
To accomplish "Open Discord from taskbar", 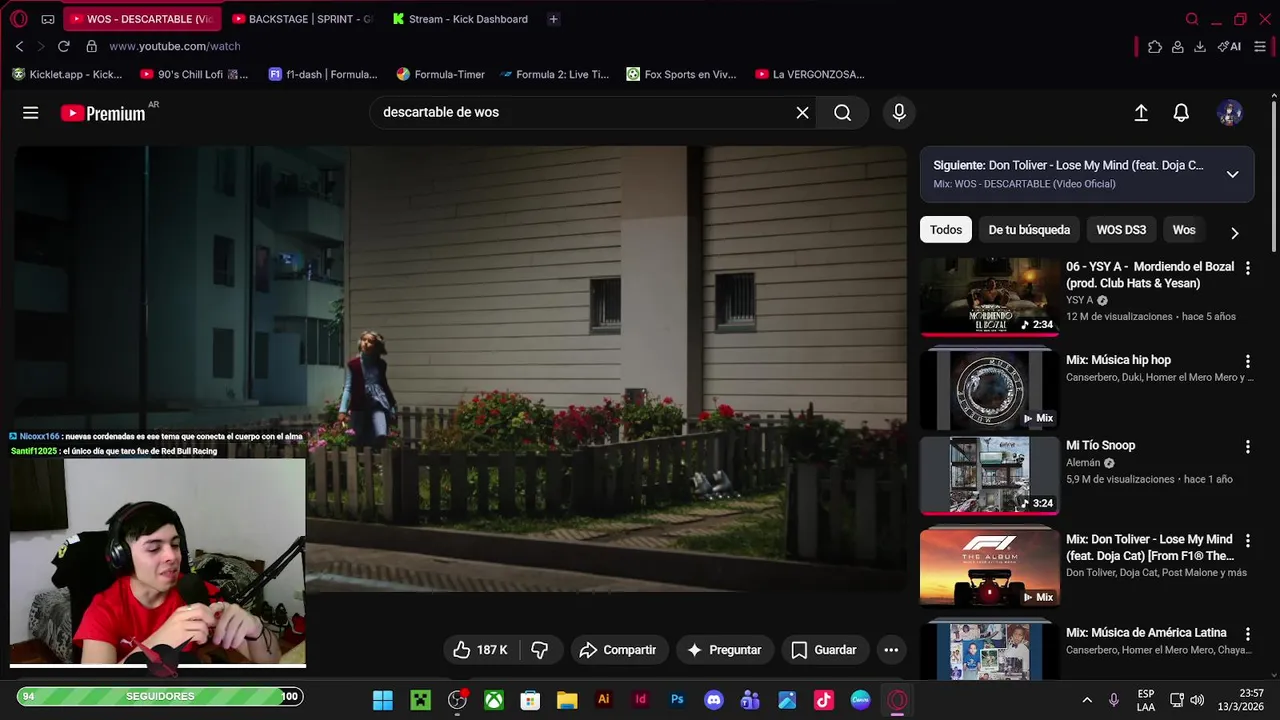I will tap(714, 700).
